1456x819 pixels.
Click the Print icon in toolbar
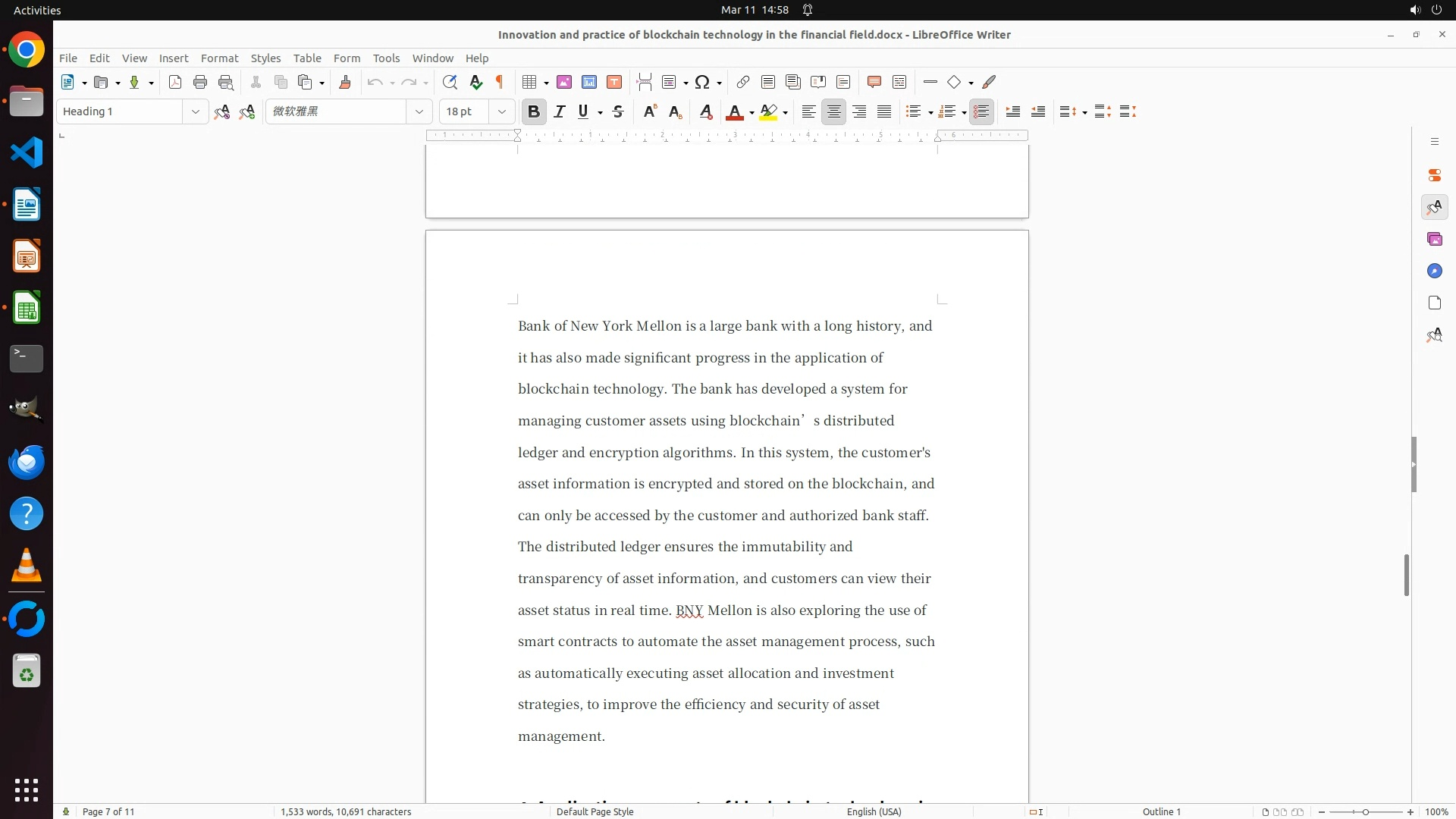pos(200,82)
